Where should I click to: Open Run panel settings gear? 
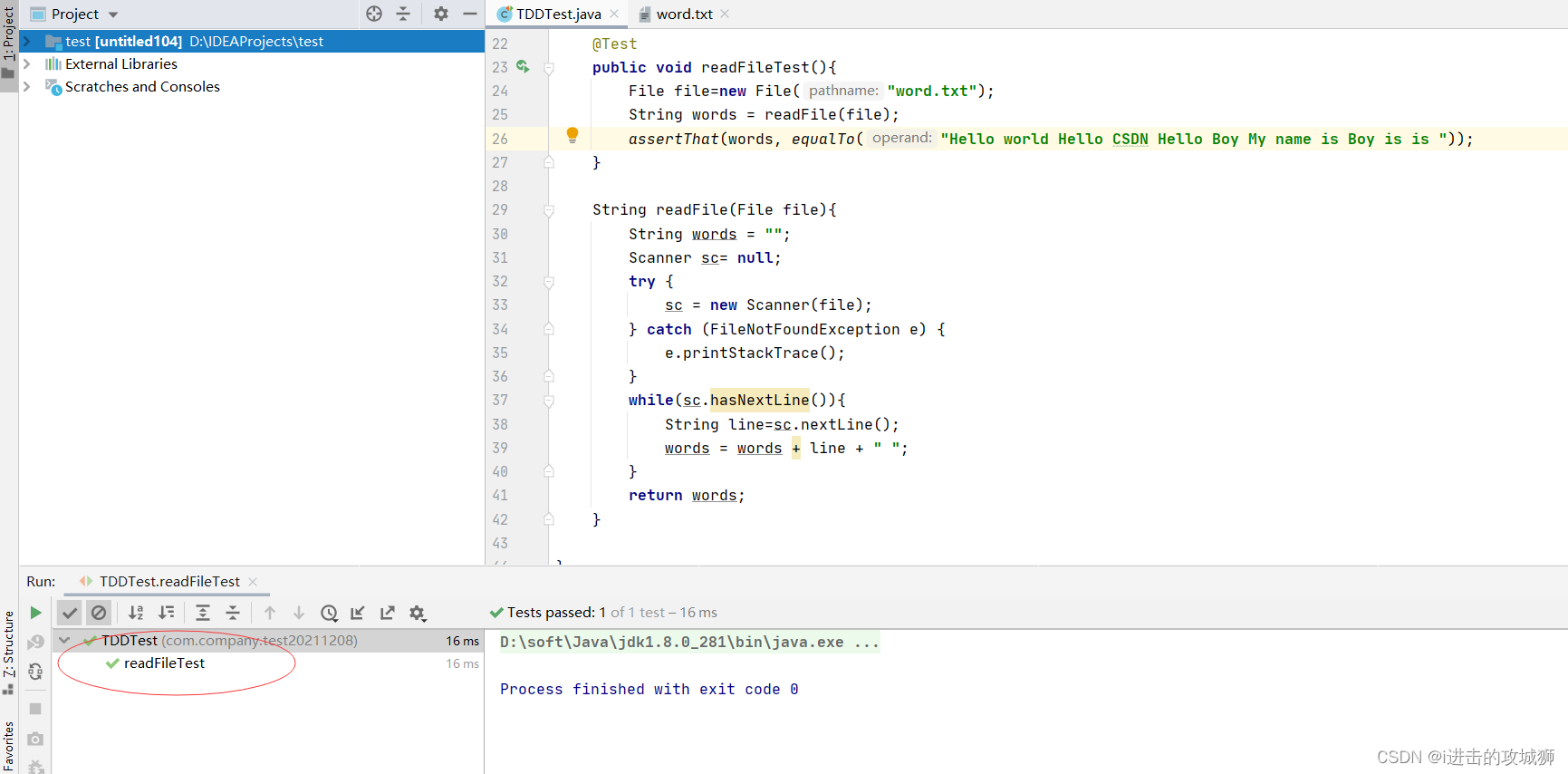pos(417,613)
